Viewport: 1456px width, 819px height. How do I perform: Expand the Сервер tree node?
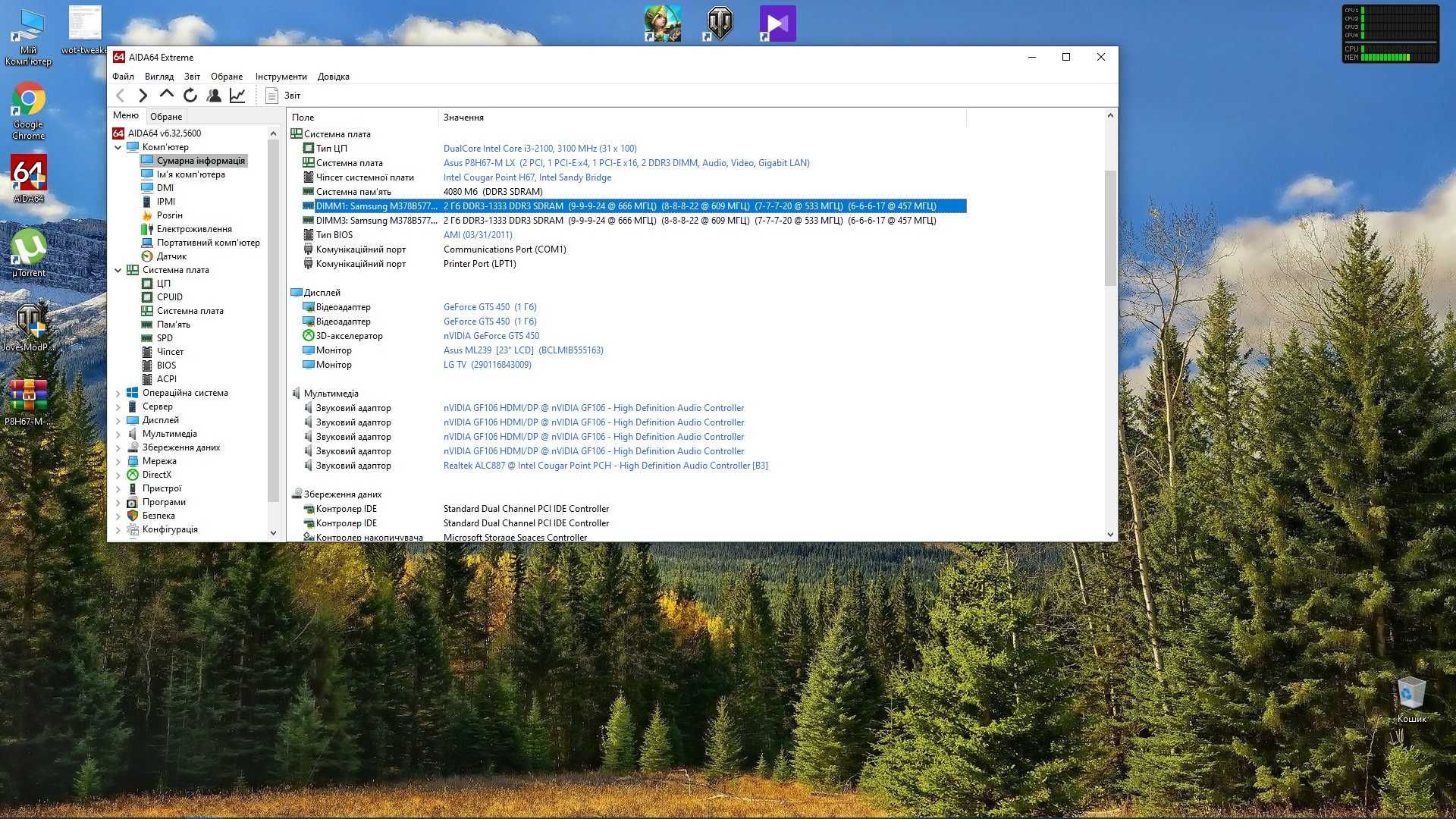pos(118,406)
